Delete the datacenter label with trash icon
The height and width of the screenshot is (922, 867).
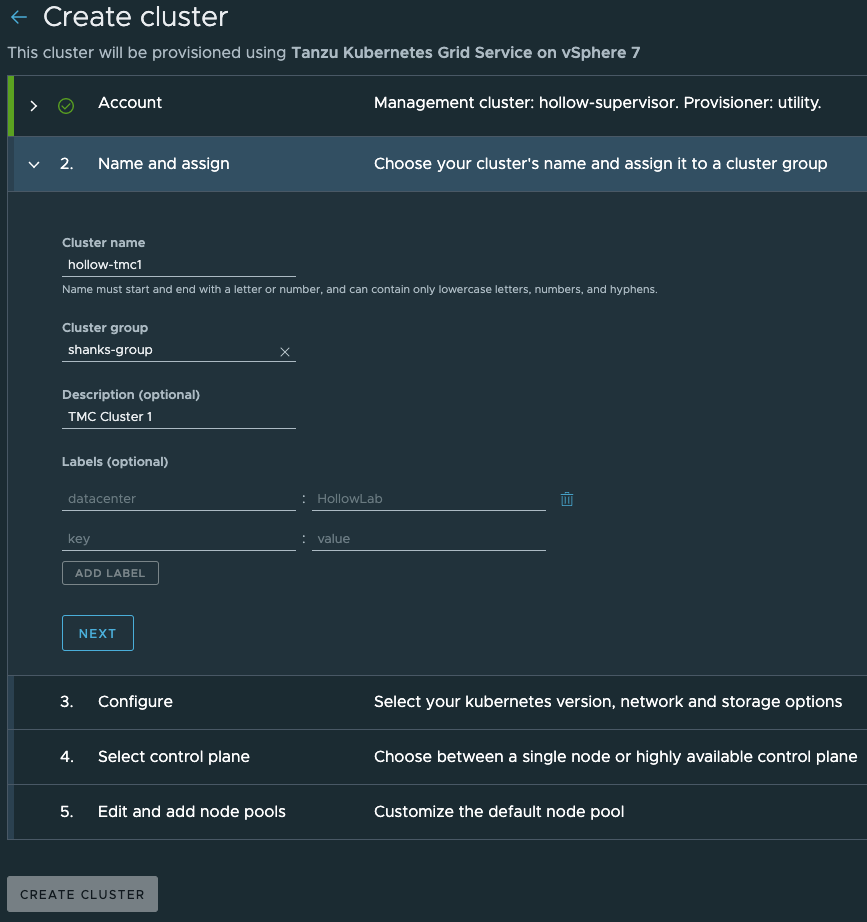pos(567,499)
